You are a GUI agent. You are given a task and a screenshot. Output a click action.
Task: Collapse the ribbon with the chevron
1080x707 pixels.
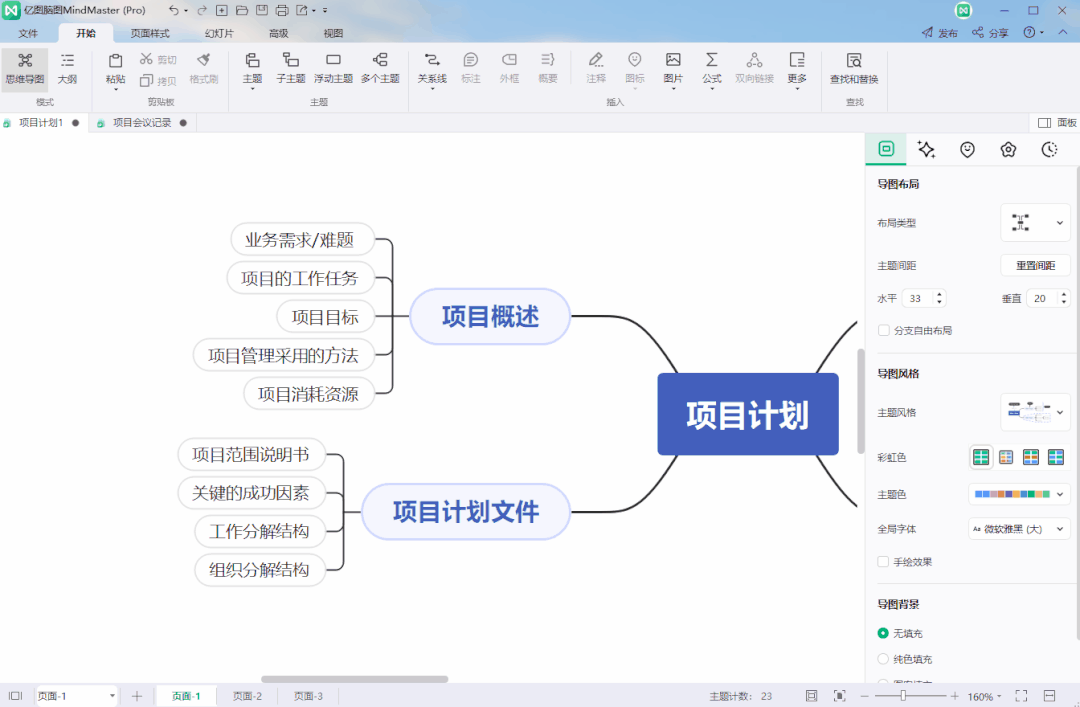click(x=1063, y=32)
